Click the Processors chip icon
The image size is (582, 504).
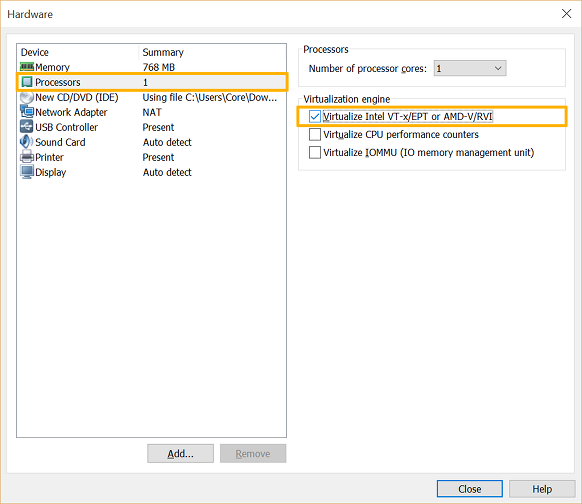tap(27, 82)
